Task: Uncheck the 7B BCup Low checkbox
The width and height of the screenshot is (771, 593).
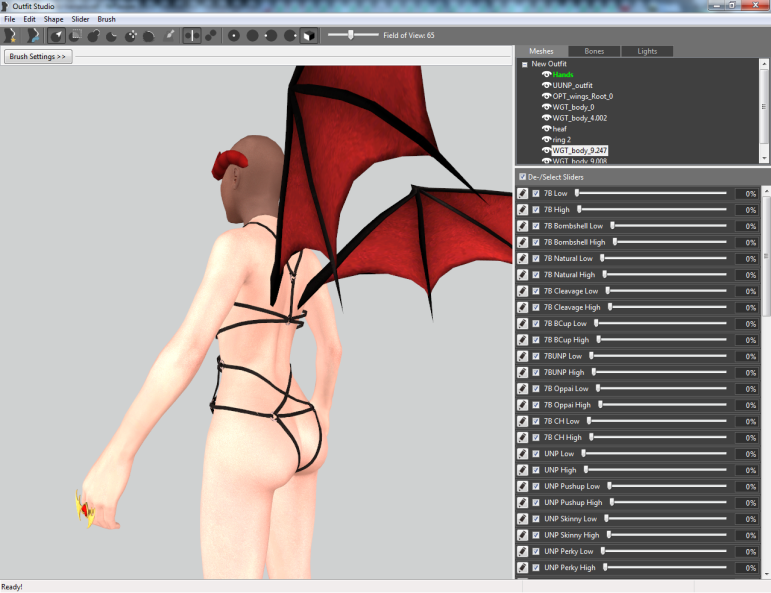Action: click(536, 324)
